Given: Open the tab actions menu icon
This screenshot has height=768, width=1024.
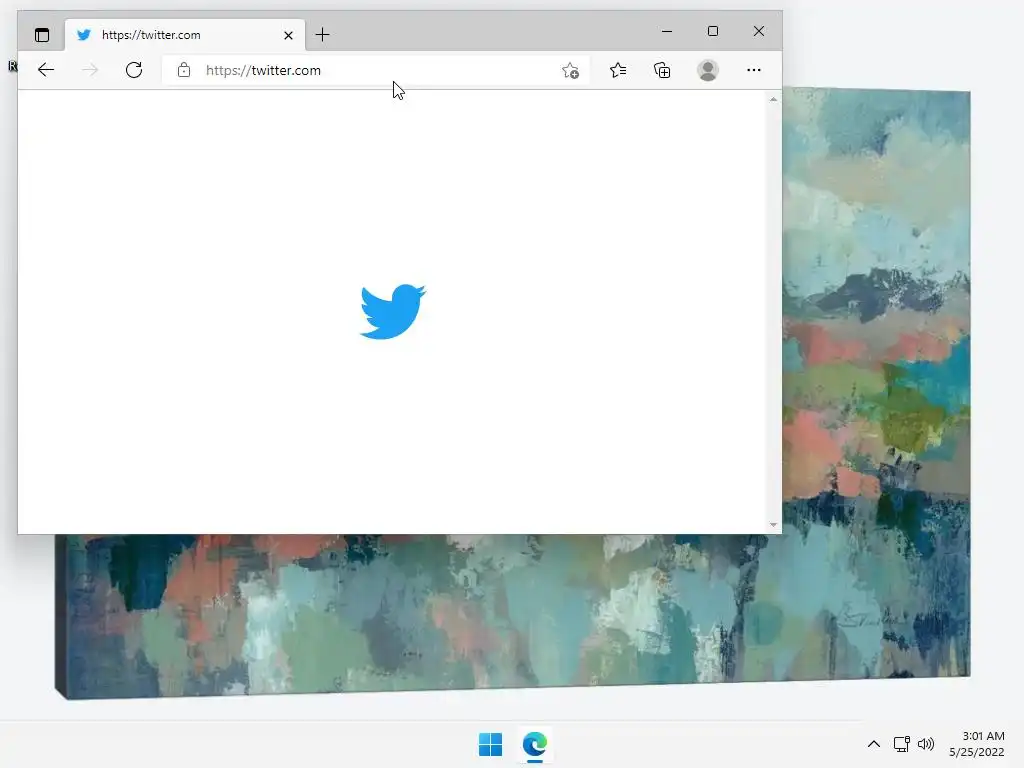Looking at the screenshot, I should point(42,35).
